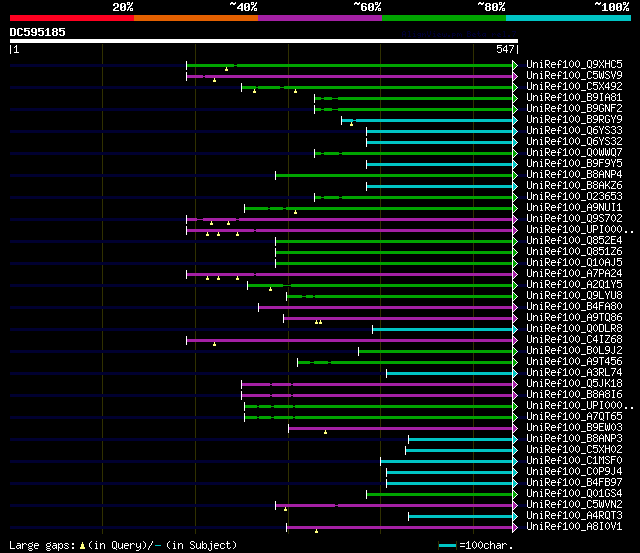Select the UniRef100_A7QT65 label
Image resolution: width=640 pixels, height=553 pixels.
coord(574,417)
